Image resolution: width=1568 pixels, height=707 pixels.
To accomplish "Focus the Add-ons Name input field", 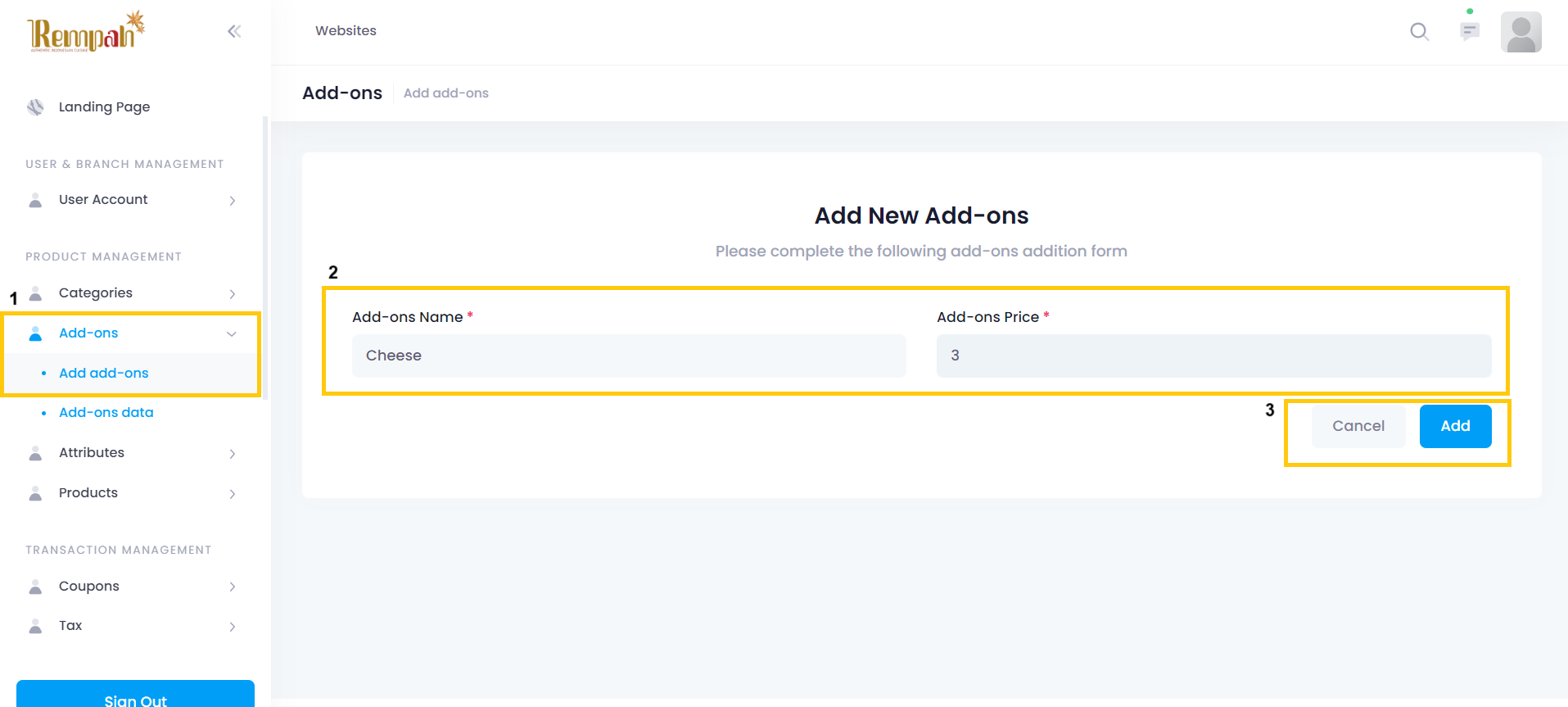I will 629,356.
